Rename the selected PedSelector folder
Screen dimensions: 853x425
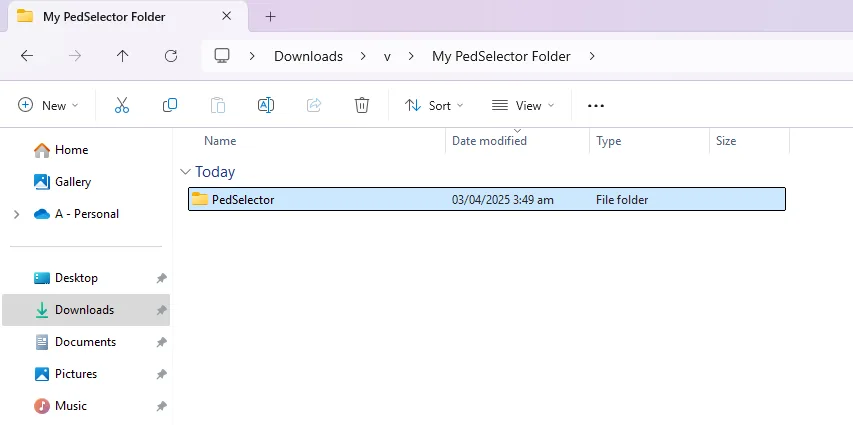pyautogui.click(x=265, y=105)
